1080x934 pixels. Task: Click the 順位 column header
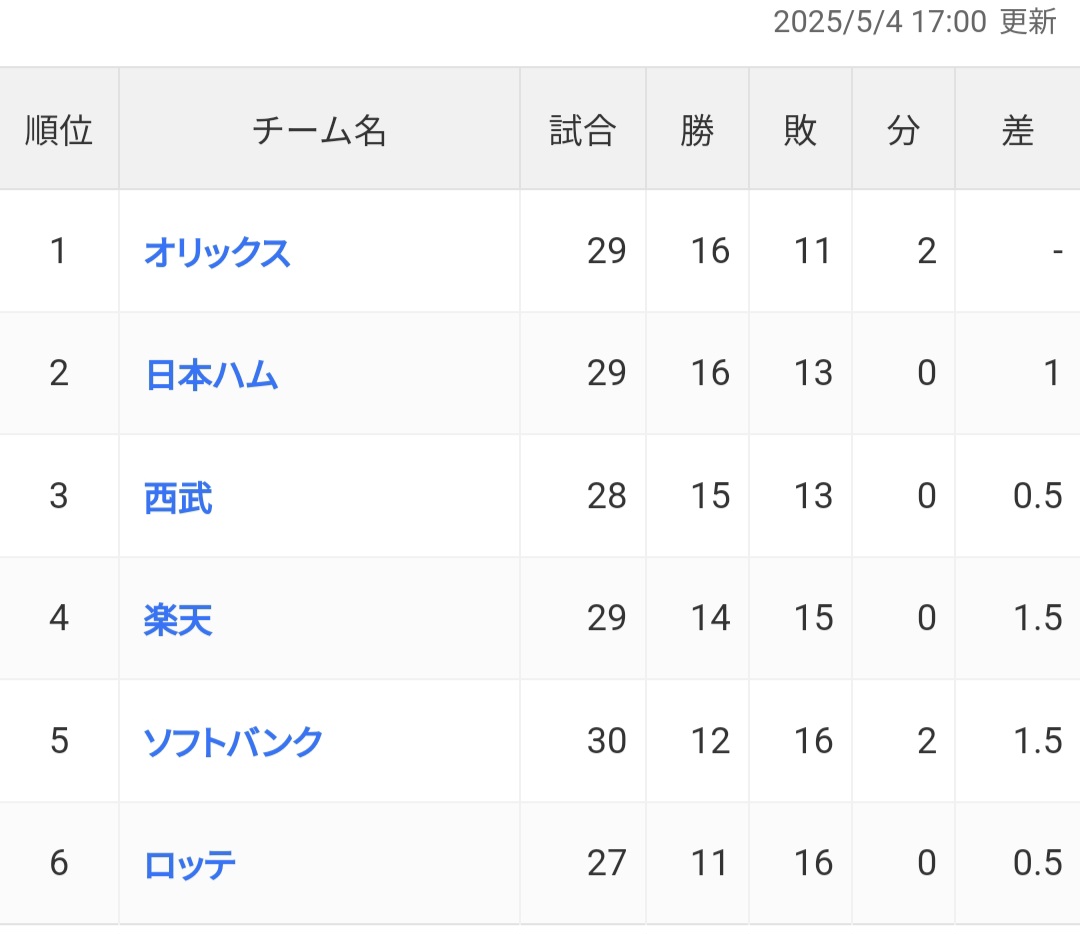coord(59,130)
